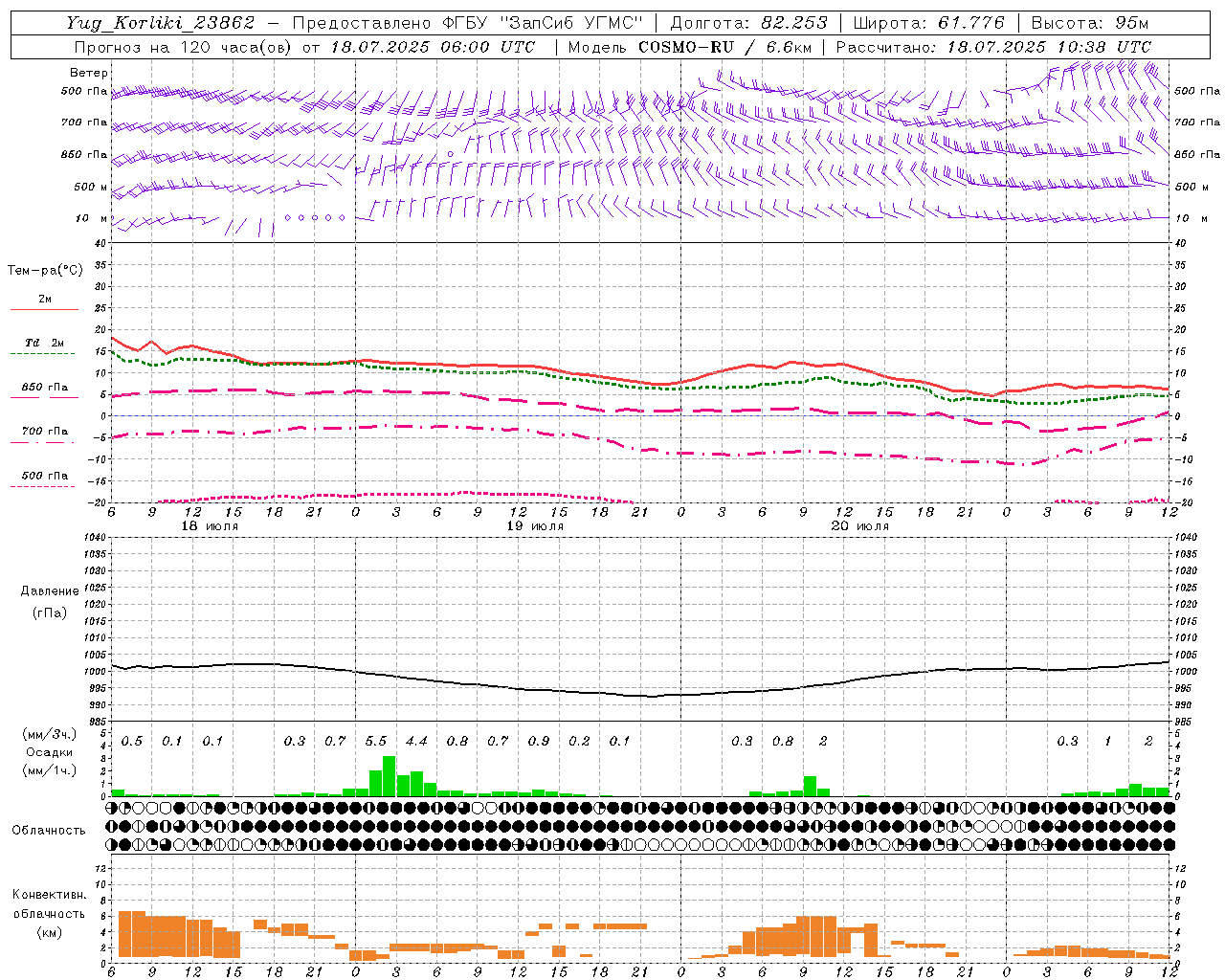The image size is (1225, 980).
Task: Click the '4.4' precipitation amount value
Action: pyautogui.click(x=416, y=742)
